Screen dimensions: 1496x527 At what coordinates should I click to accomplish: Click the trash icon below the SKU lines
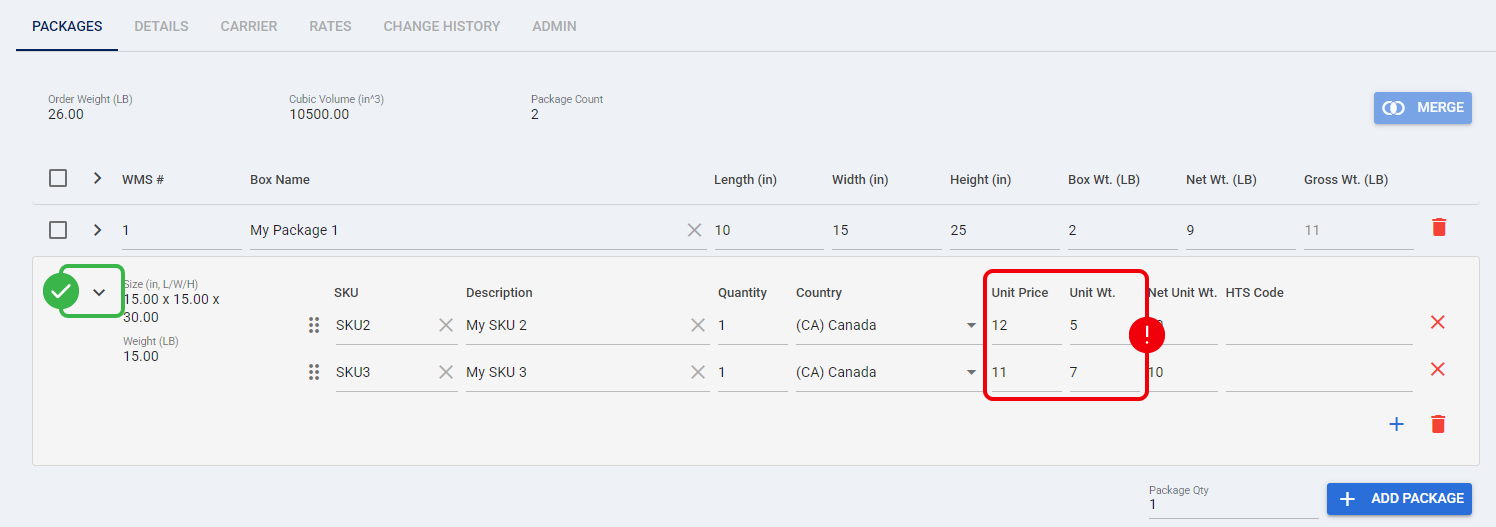(x=1438, y=425)
